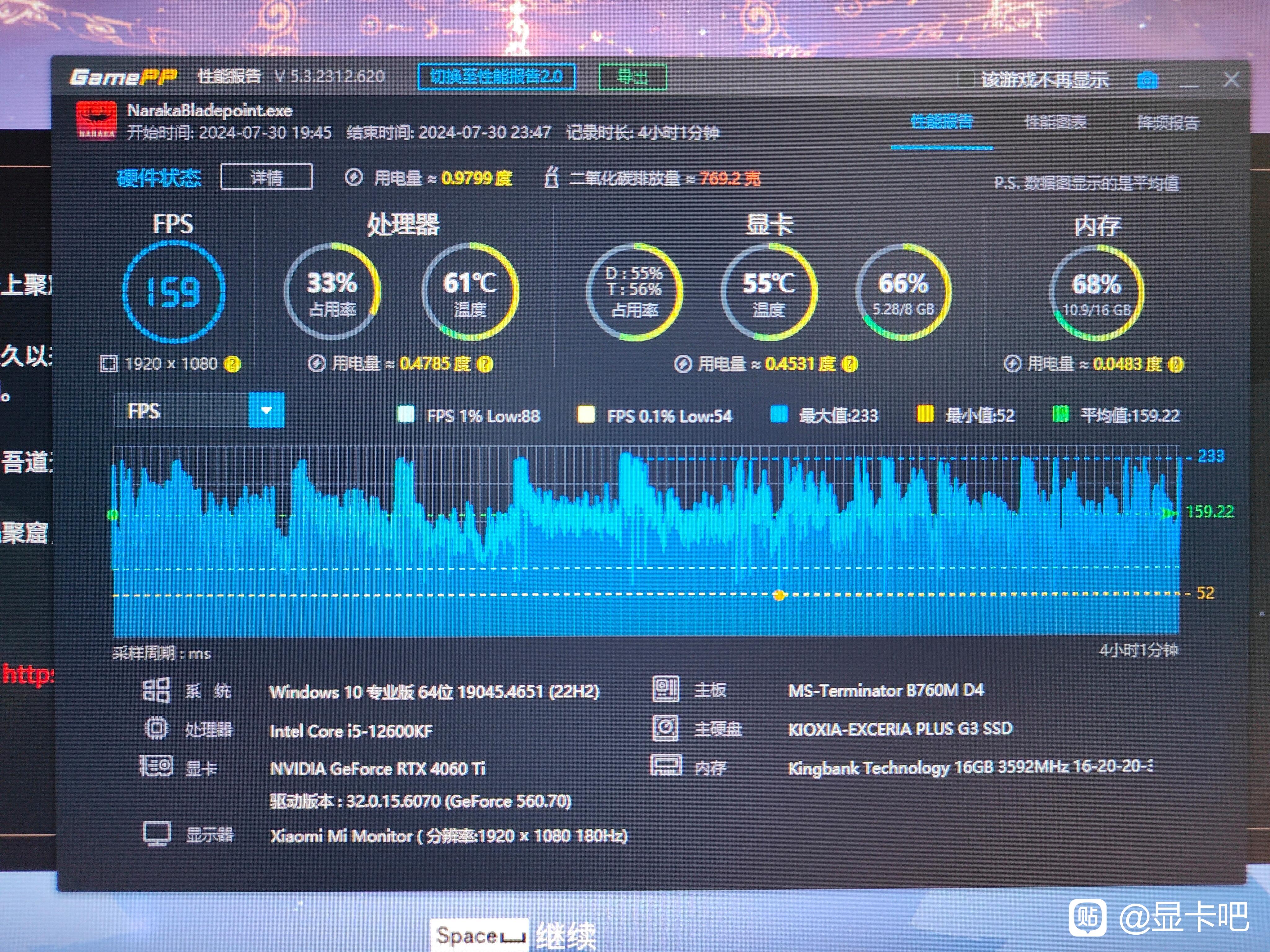Open the help icon next to 1920 x 1080

[x=232, y=364]
